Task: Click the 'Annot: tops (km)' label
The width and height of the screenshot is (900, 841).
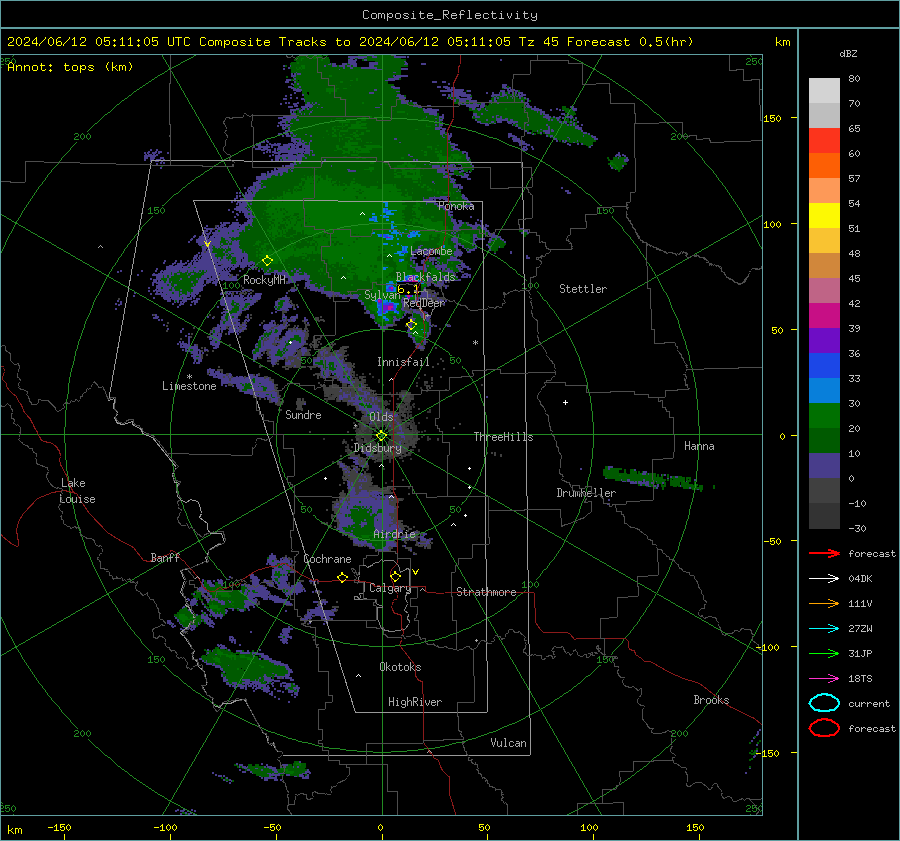Action: (70, 67)
